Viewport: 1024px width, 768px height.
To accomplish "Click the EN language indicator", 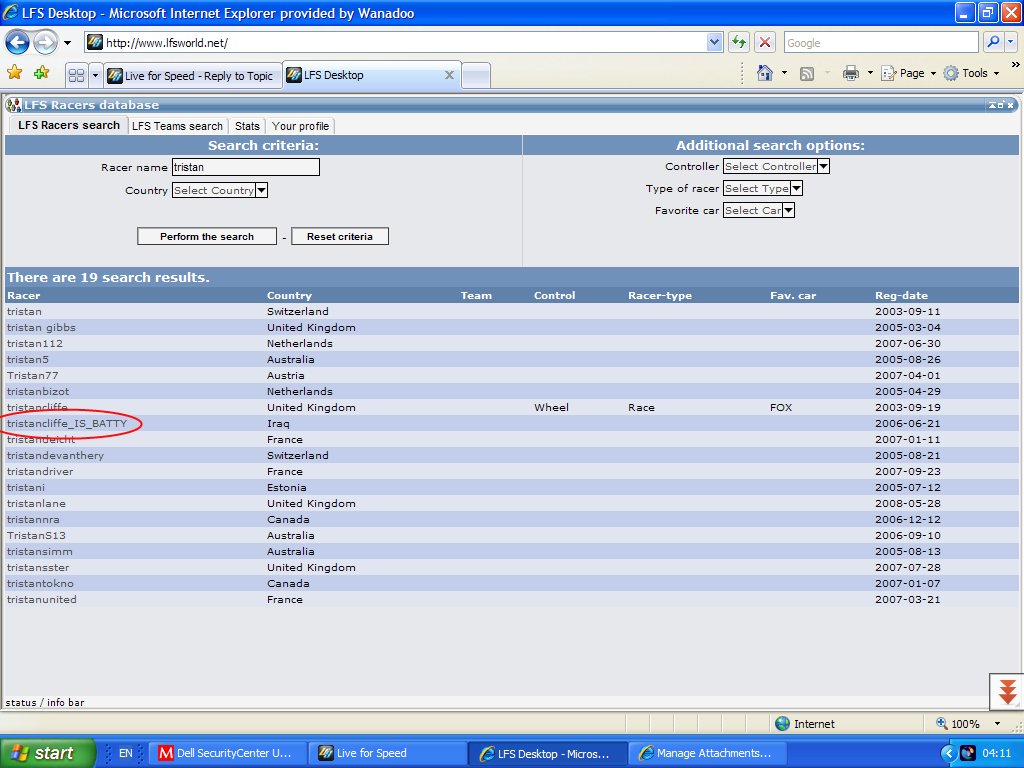I will [125, 753].
